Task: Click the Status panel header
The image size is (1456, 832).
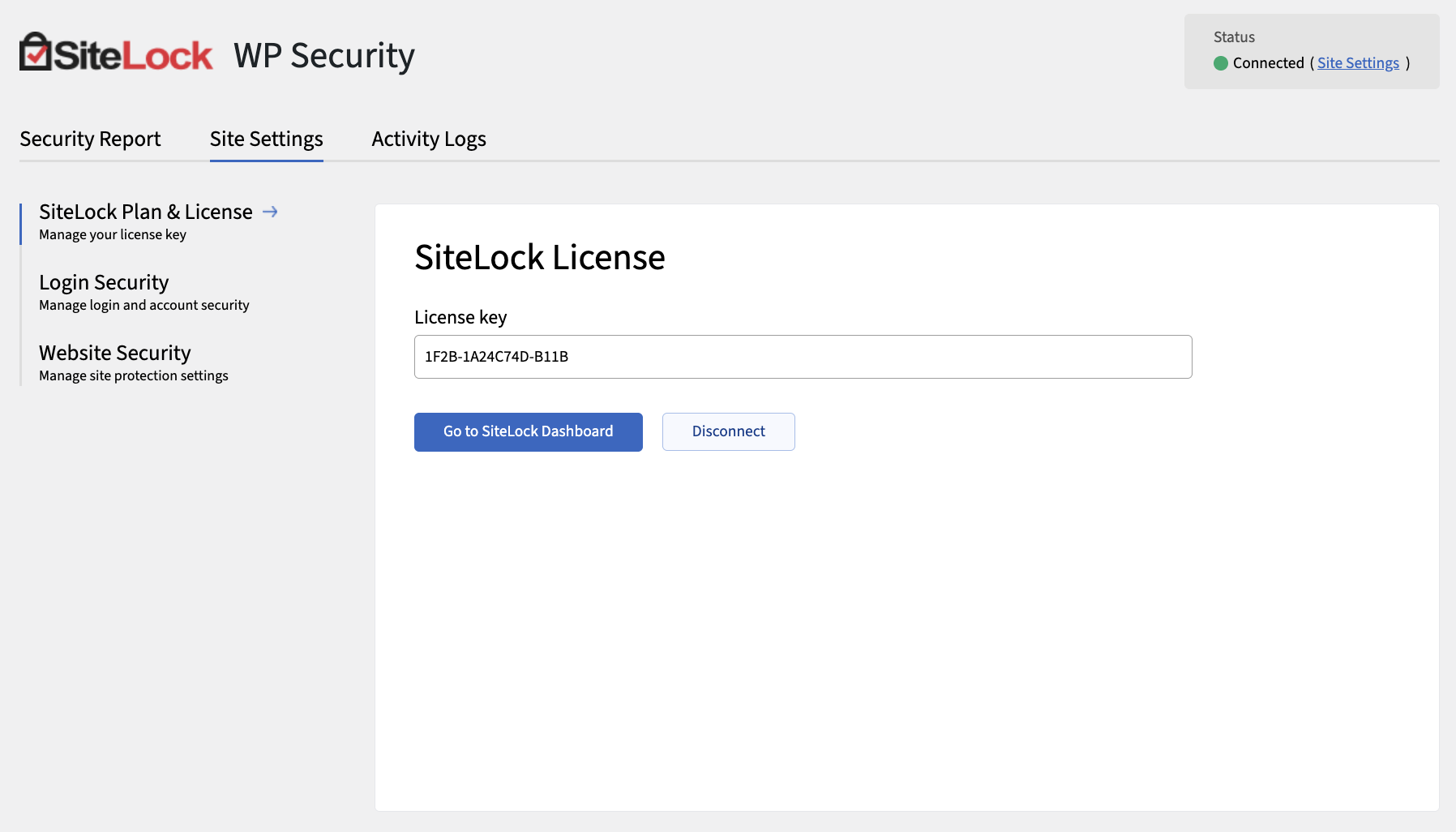Action: [1232, 36]
